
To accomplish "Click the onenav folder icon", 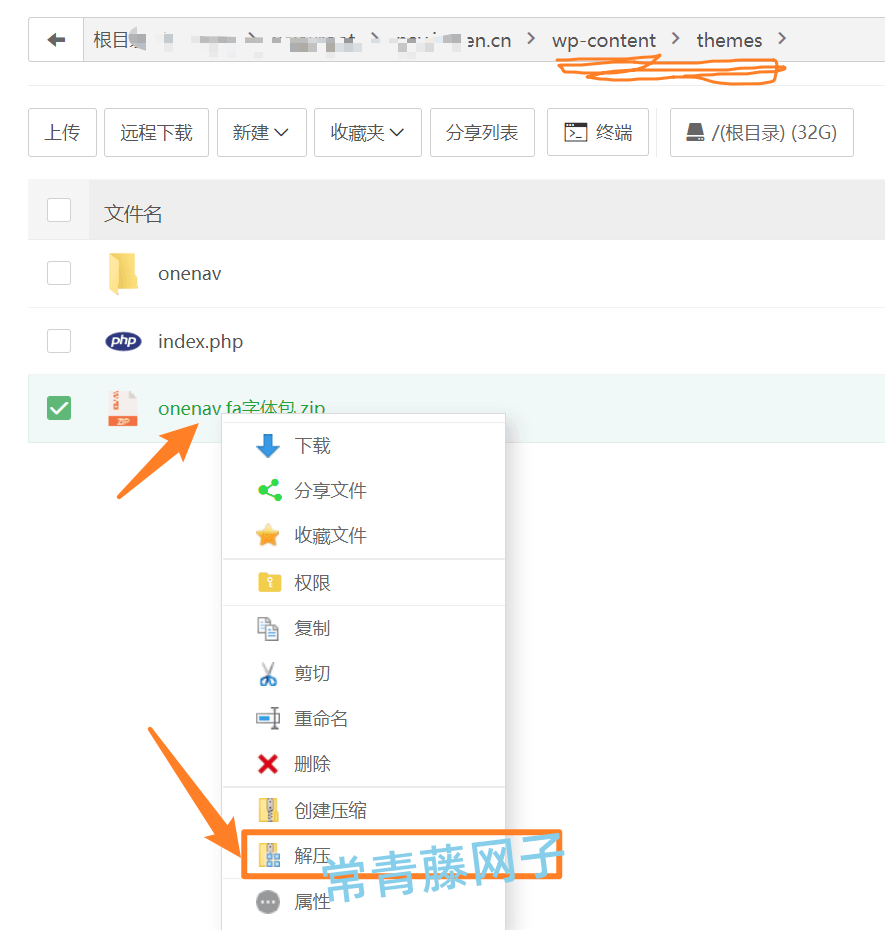I will [x=123, y=273].
